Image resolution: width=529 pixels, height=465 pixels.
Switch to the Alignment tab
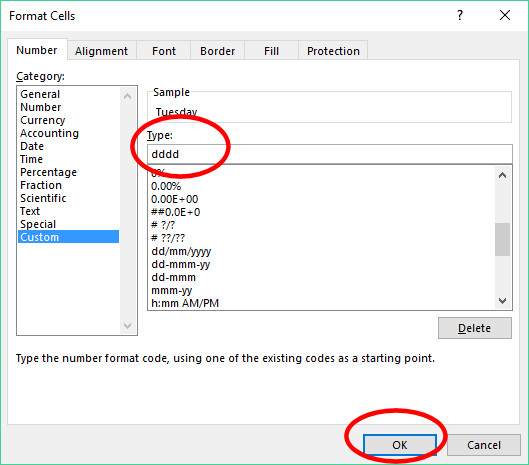pyautogui.click(x=101, y=51)
